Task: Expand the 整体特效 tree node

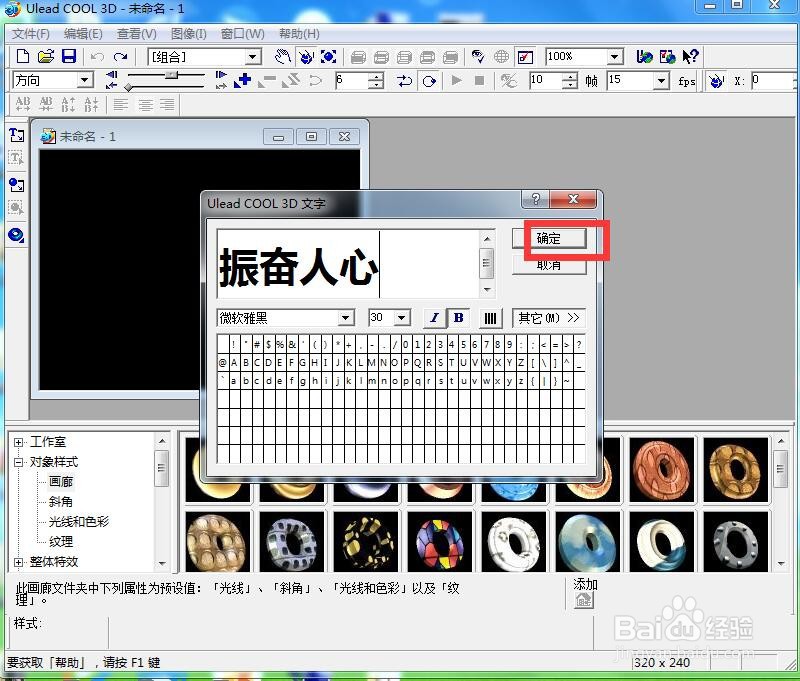Action: [18, 562]
